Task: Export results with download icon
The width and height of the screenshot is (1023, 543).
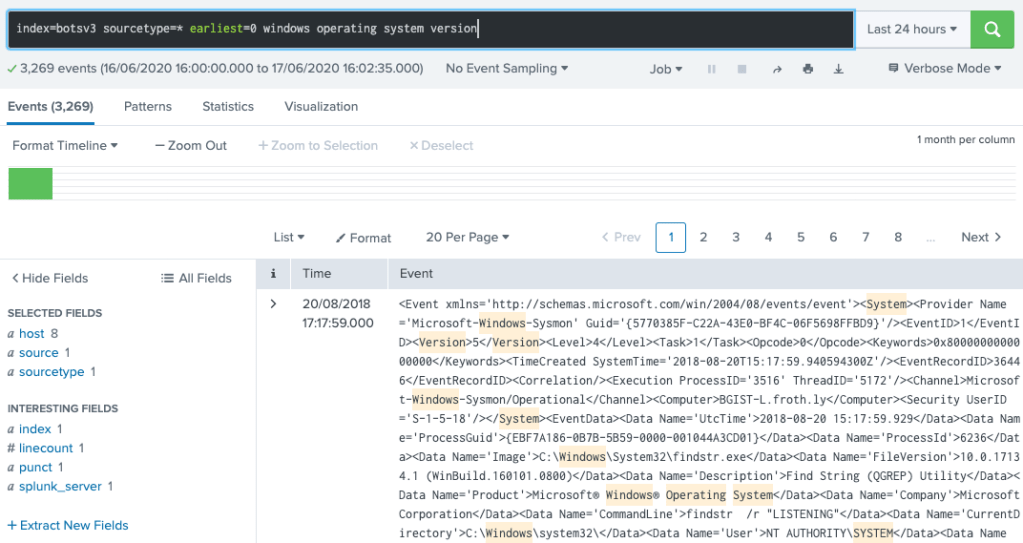Action: [838, 69]
